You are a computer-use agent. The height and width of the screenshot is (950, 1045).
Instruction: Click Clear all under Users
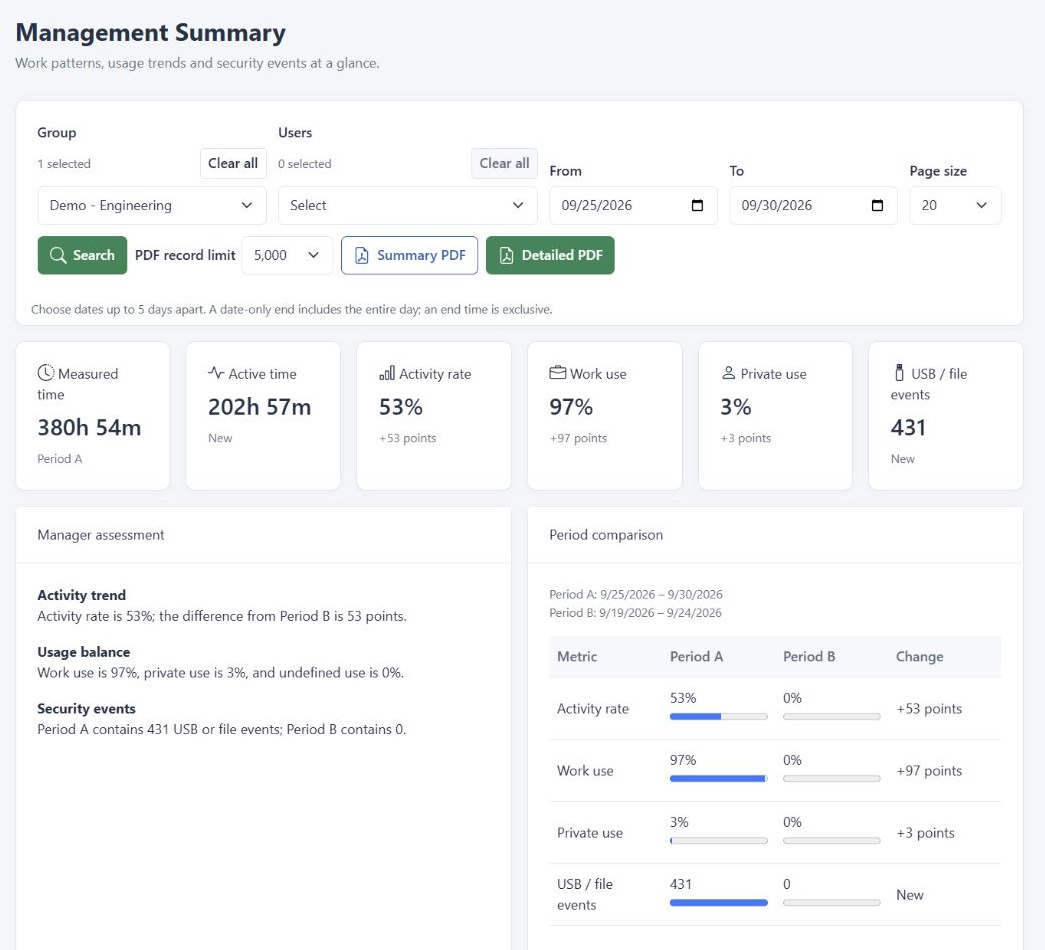point(505,163)
